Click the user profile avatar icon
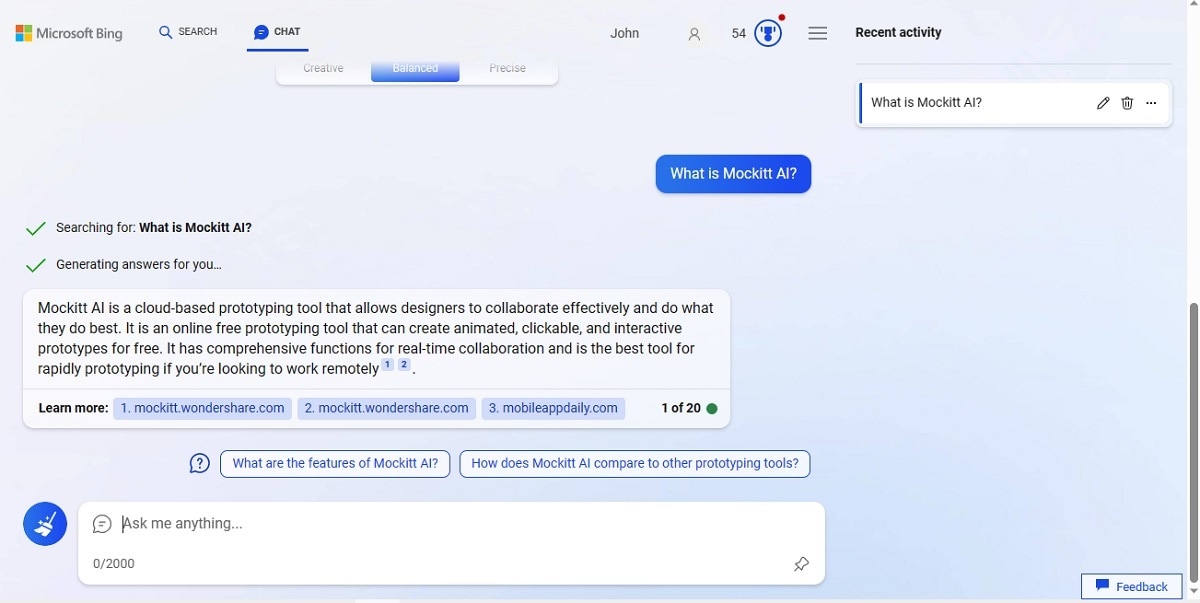The image size is (1200, 603). (x=694, y=34)
